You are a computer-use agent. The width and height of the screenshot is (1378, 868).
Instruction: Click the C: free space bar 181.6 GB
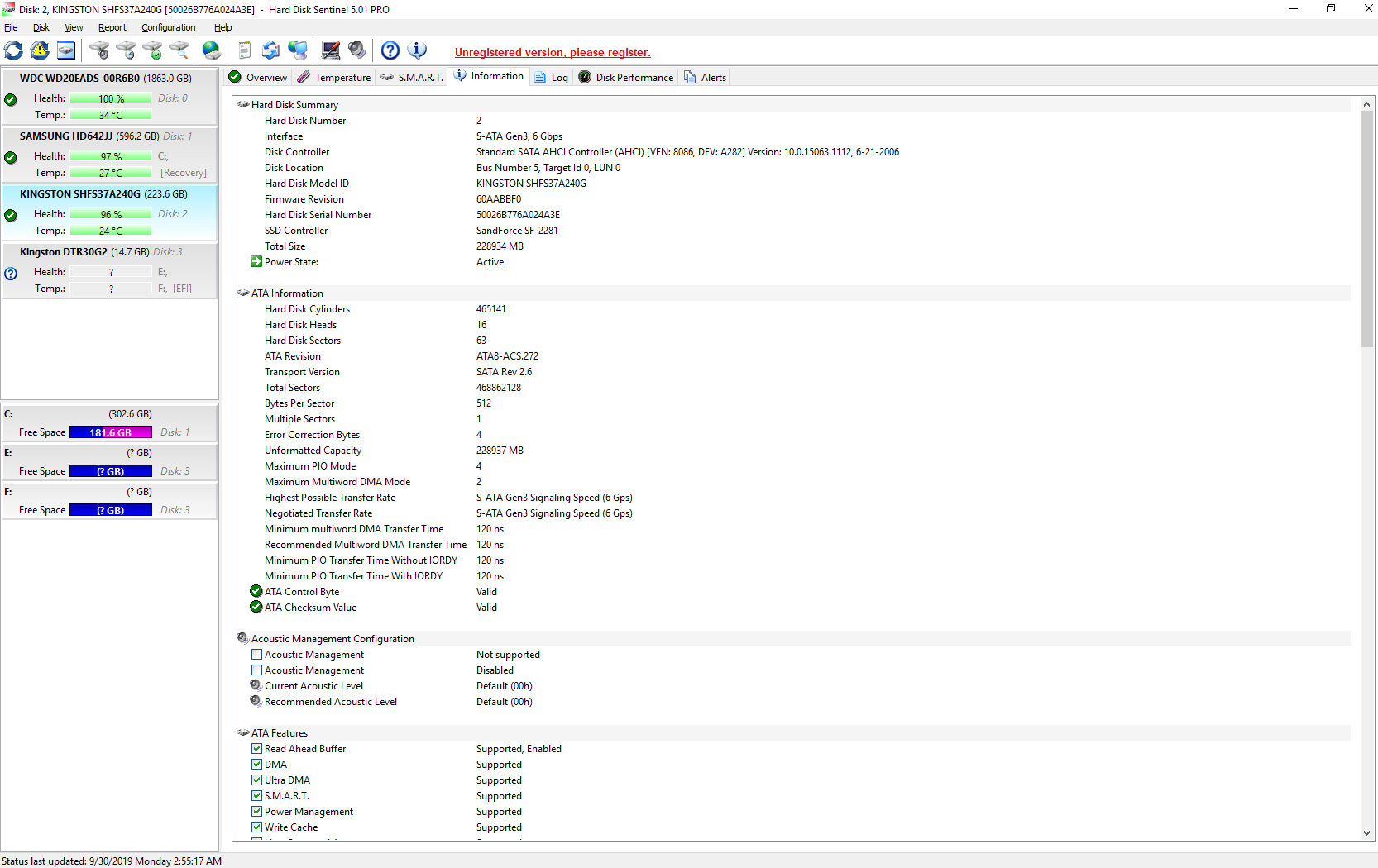pyautogui.click(x=111, y=432)
